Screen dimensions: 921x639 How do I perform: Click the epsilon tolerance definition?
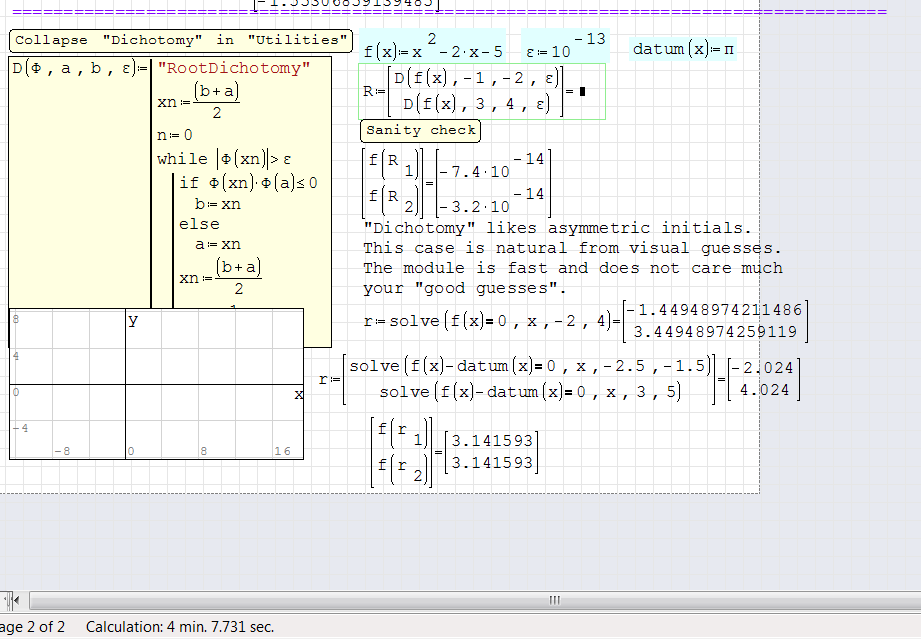(x=565, y=47)
